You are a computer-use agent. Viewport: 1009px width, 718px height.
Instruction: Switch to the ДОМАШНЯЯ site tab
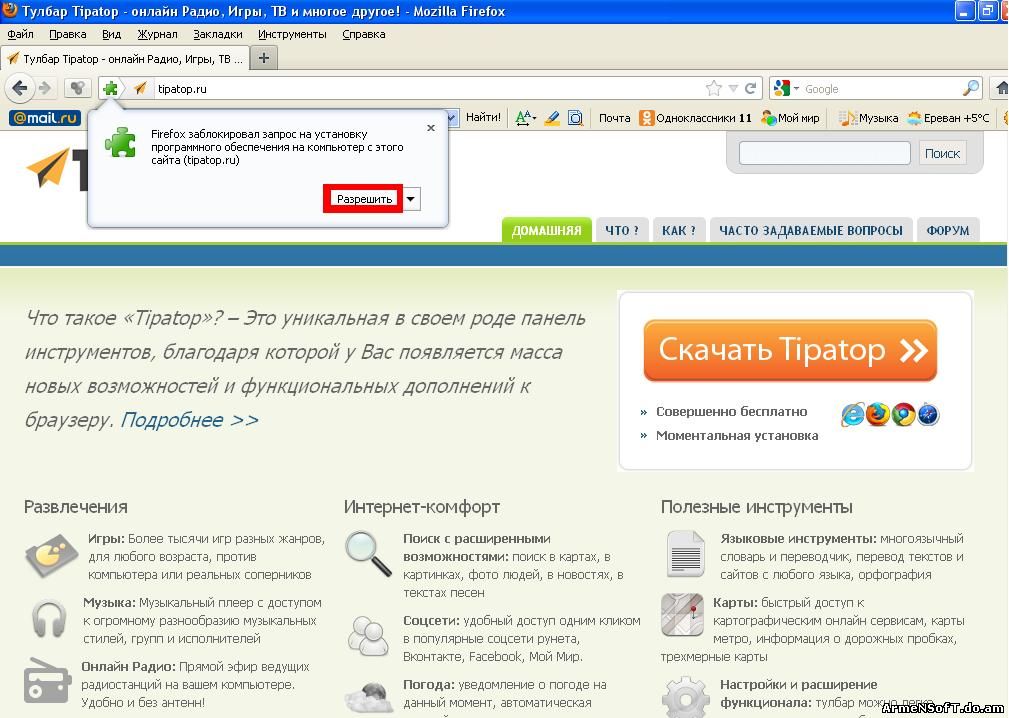pyautogui.click(x=546, y=230)
